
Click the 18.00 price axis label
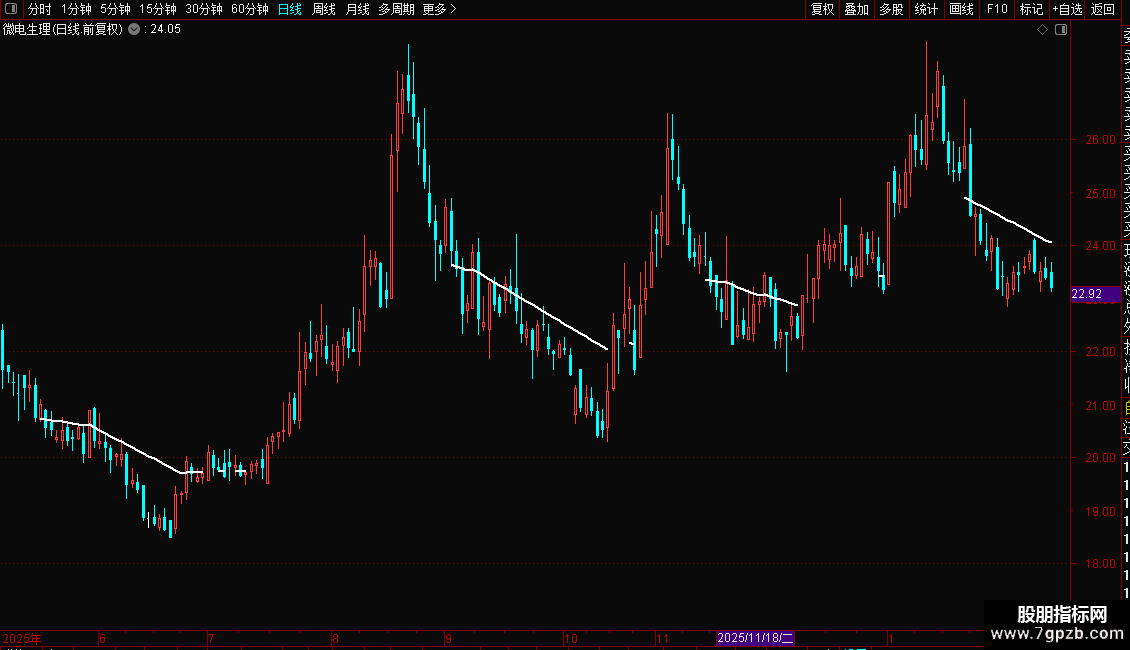tap(1100, 564)
